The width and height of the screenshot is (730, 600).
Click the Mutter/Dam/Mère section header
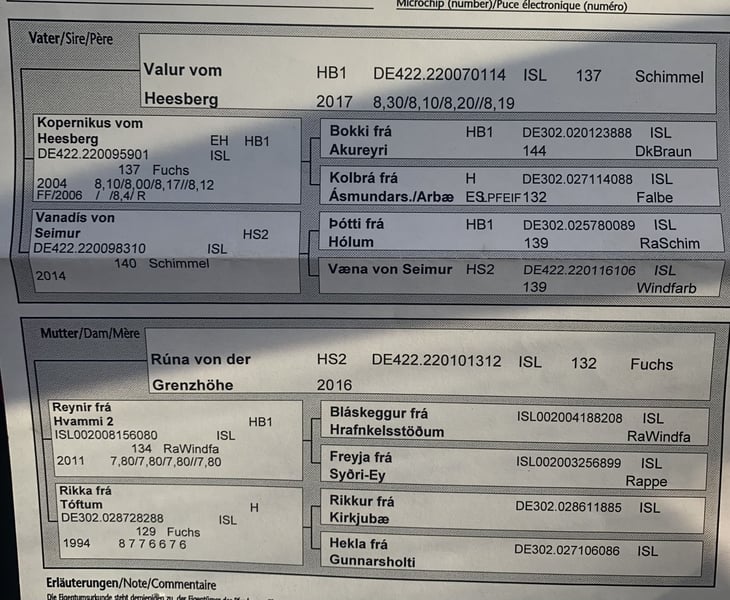point(90,333)
